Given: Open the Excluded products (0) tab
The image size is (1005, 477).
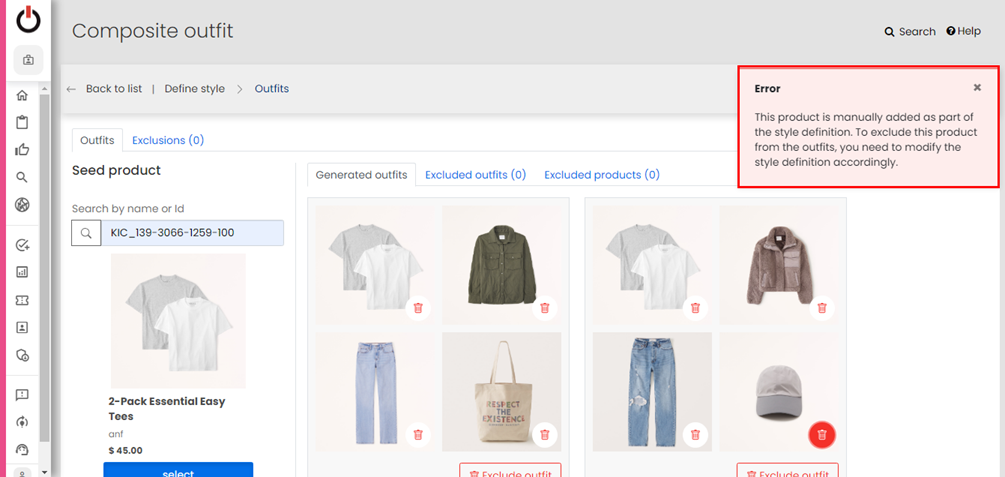Looking at the screenshot, I should 602,174.
